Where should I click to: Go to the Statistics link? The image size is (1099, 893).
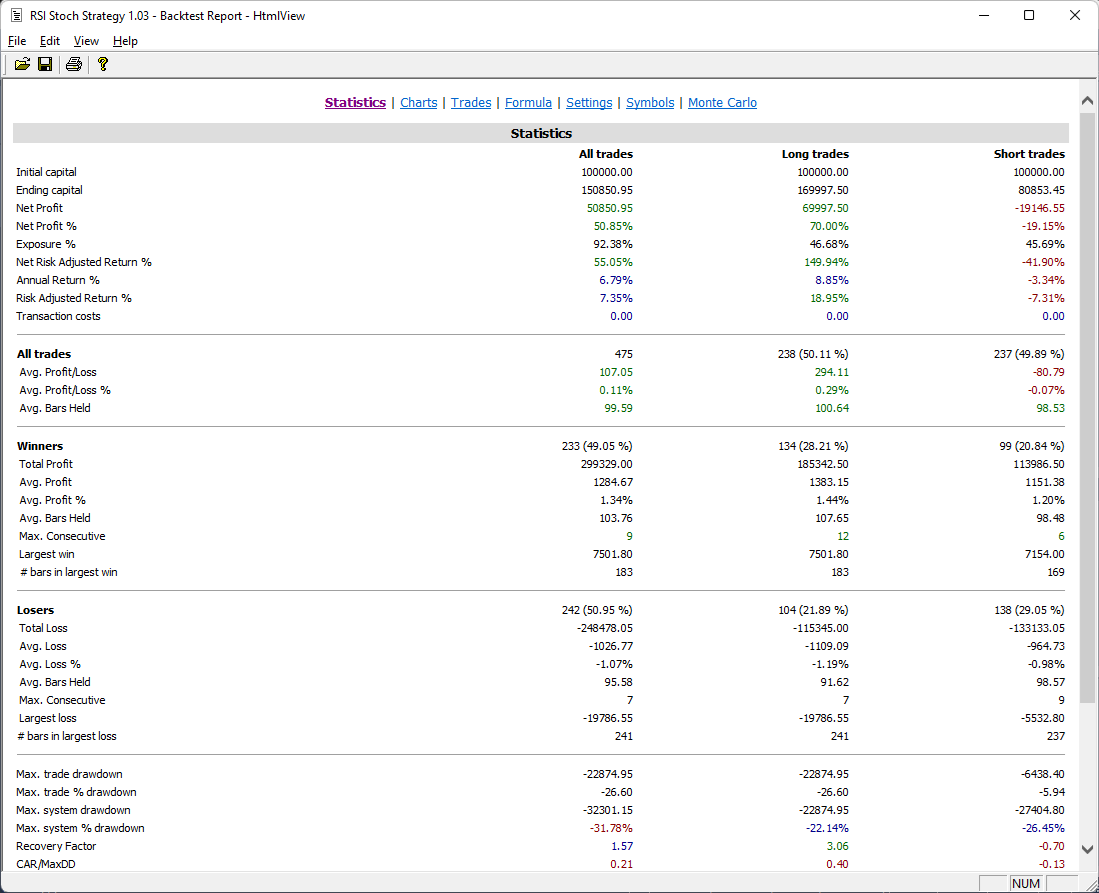click(x=355, y=102)
